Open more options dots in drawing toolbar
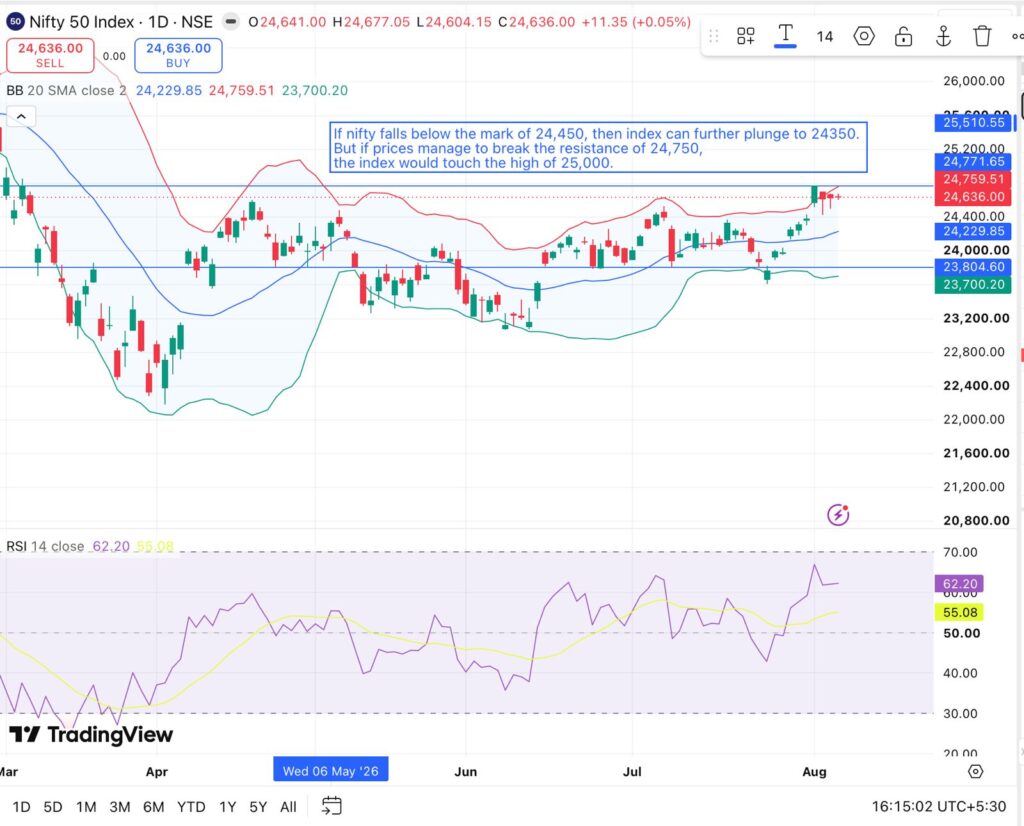The height and width of the screenshot is (826, 1024). 1017,37
